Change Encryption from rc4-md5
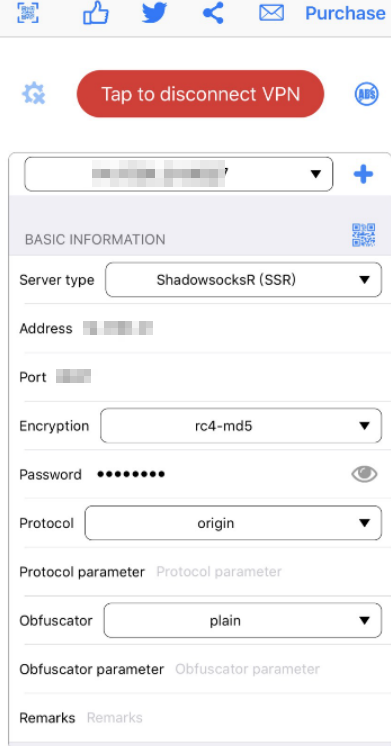The image size is (391, 746). (x=241, y=426)
